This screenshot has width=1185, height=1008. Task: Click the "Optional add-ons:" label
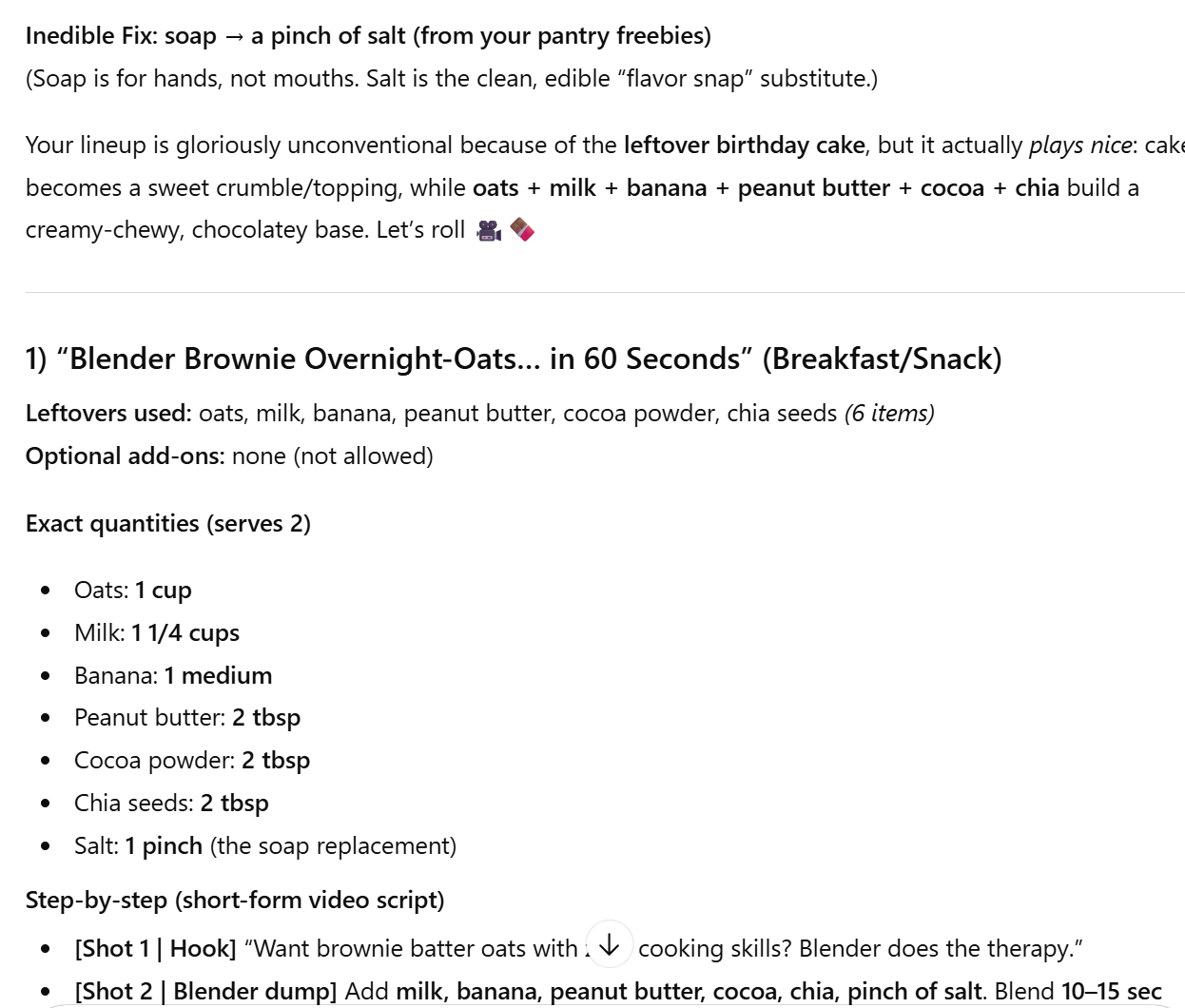(125, 456)
